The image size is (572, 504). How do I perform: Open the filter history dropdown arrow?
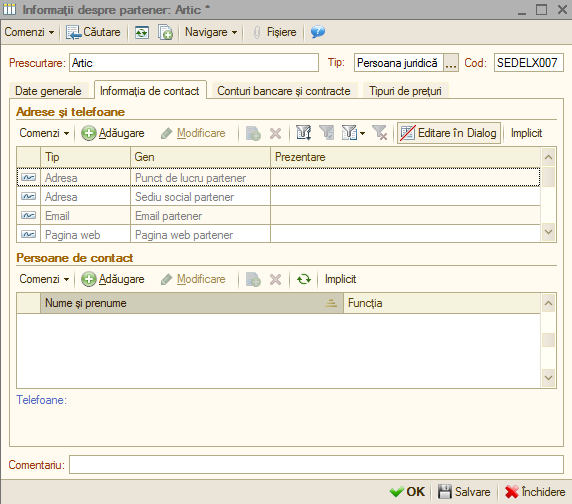click(x=362, y=133)
